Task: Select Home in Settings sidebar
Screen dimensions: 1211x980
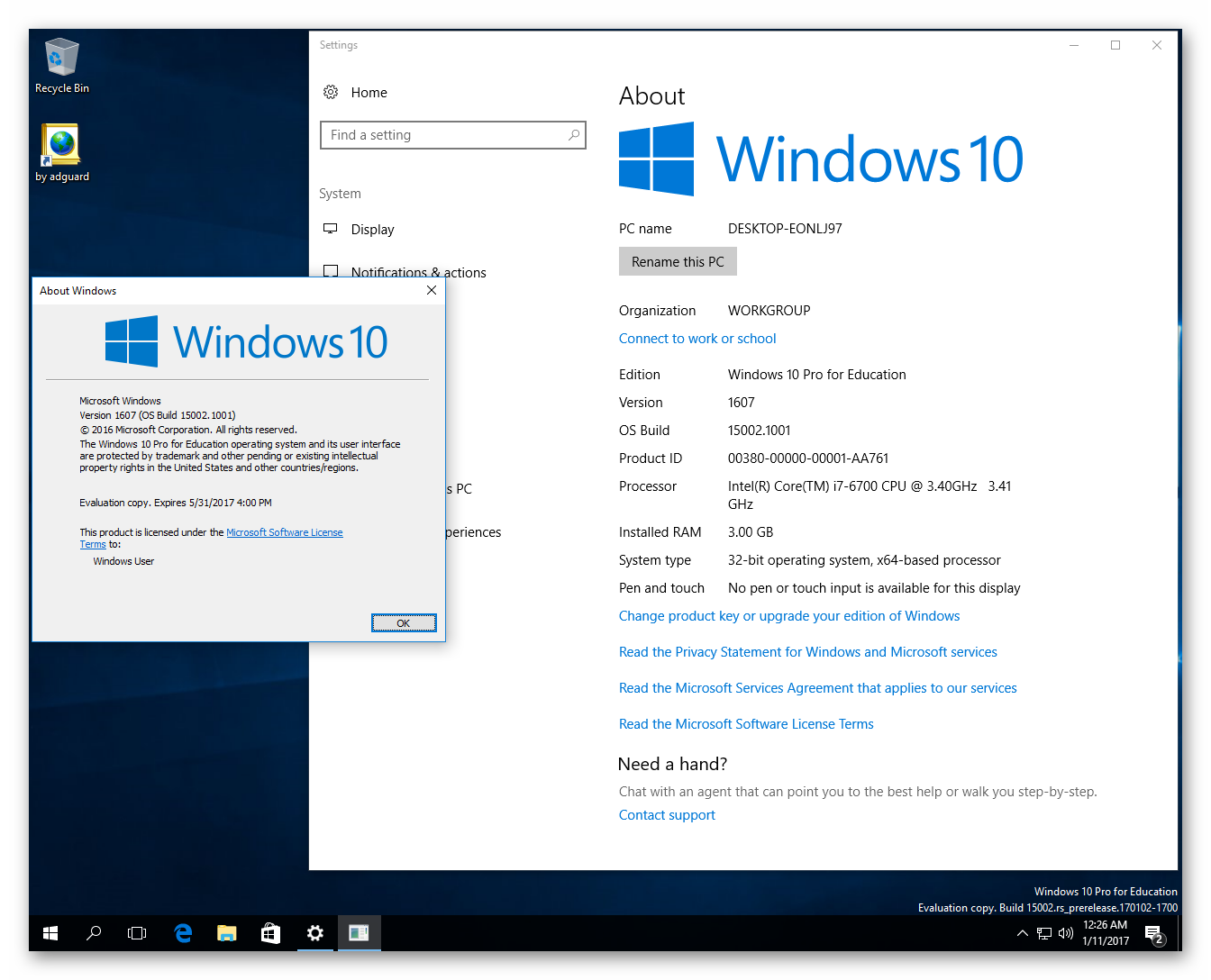Action: tap(369, 93)
